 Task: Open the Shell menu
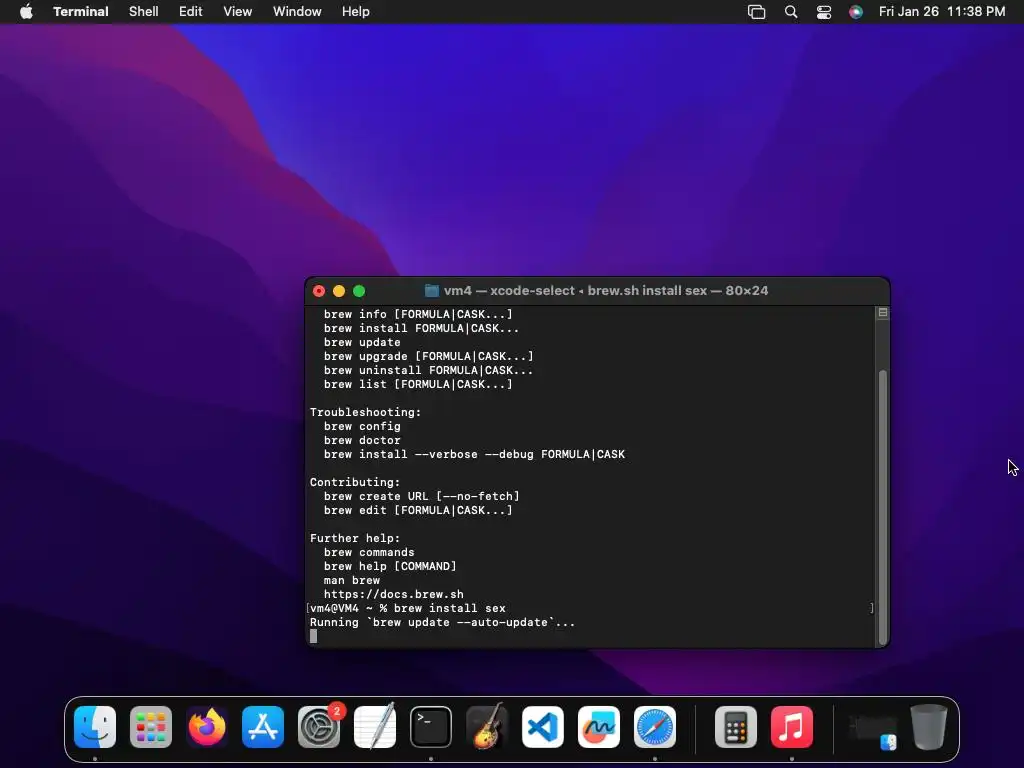(x=144, y=12)
